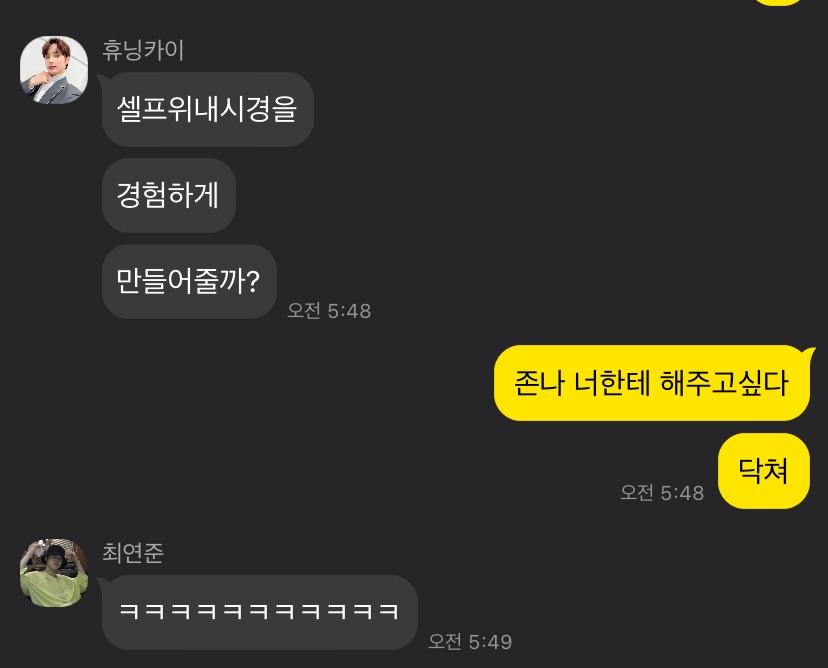Tap the sender name 최연준
Image resolution: width=828 pixels, height=668 pixels.
point(133,553)
